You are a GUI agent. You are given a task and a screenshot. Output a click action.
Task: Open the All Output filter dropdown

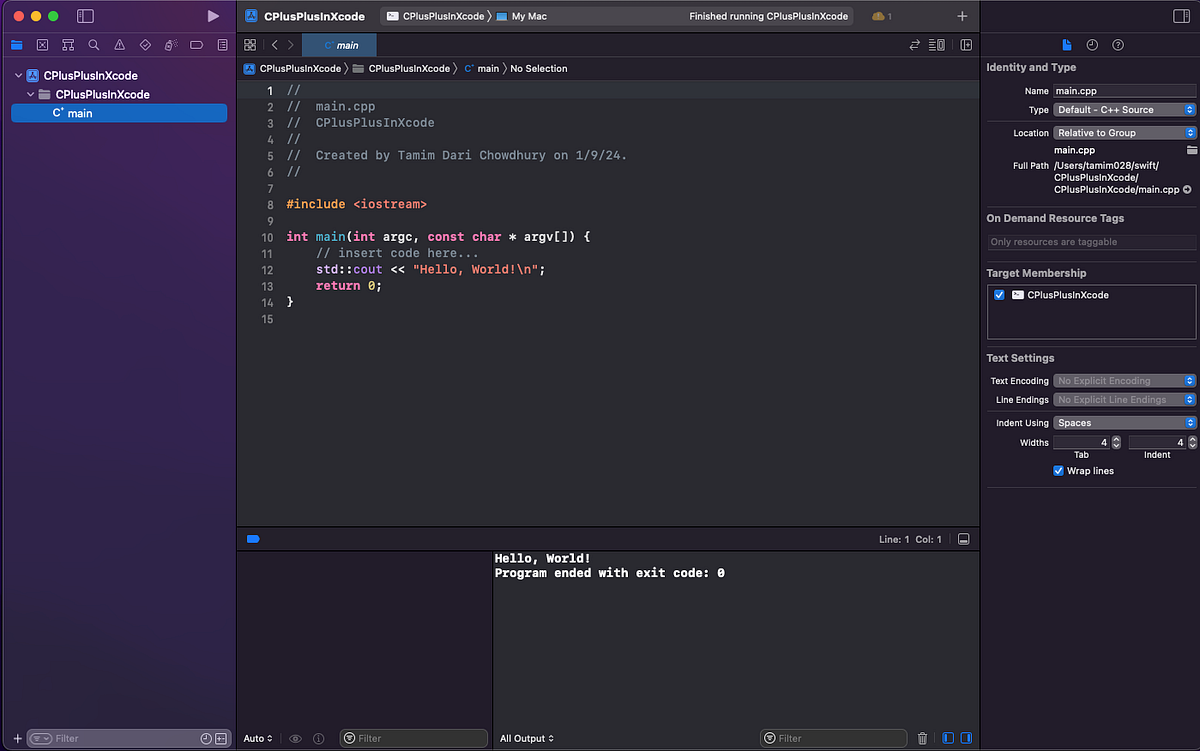pos(525,738)
